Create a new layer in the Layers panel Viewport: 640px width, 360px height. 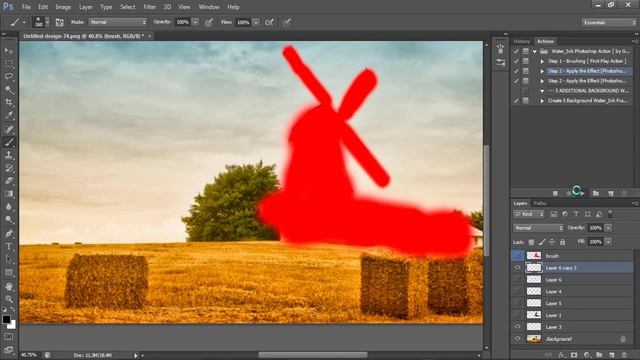611,355
